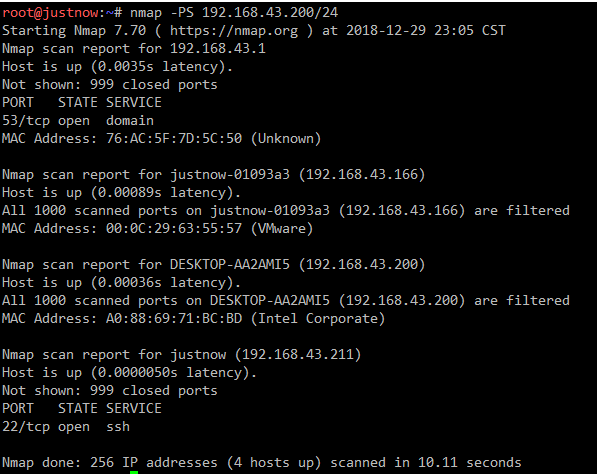Click the 0.00036s latency value
597x474 pixels.
(x=129, y=283)
